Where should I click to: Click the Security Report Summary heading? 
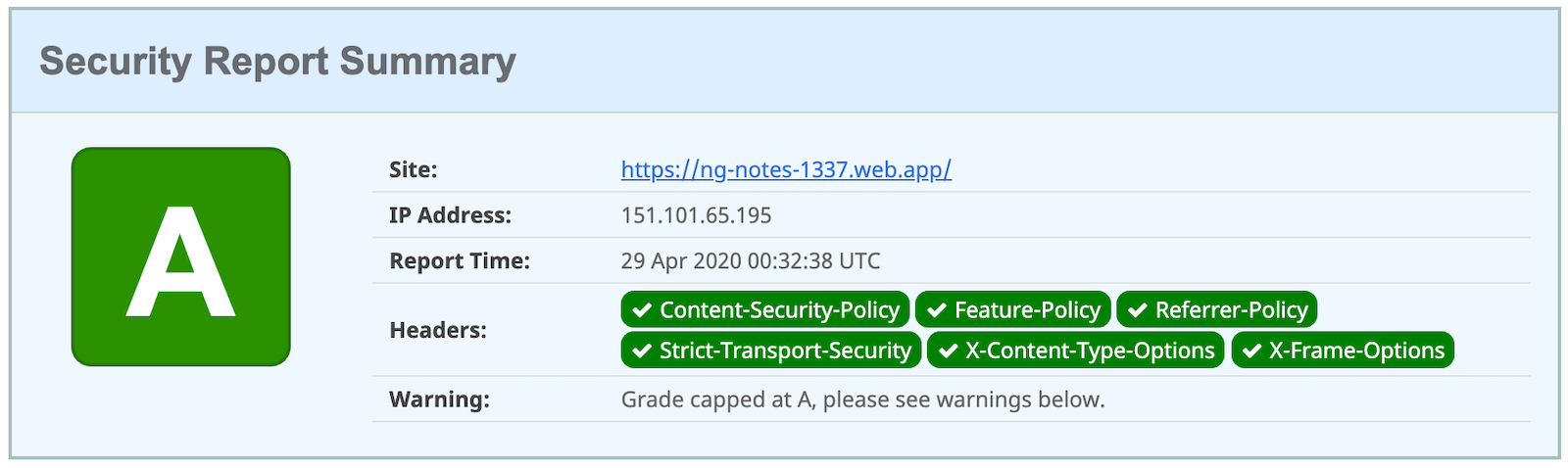(277, 61)
